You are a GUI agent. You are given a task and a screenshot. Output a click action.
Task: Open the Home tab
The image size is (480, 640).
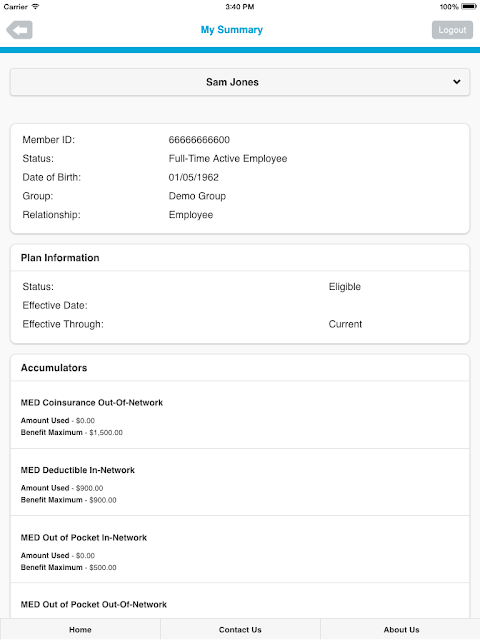point(80,629)
